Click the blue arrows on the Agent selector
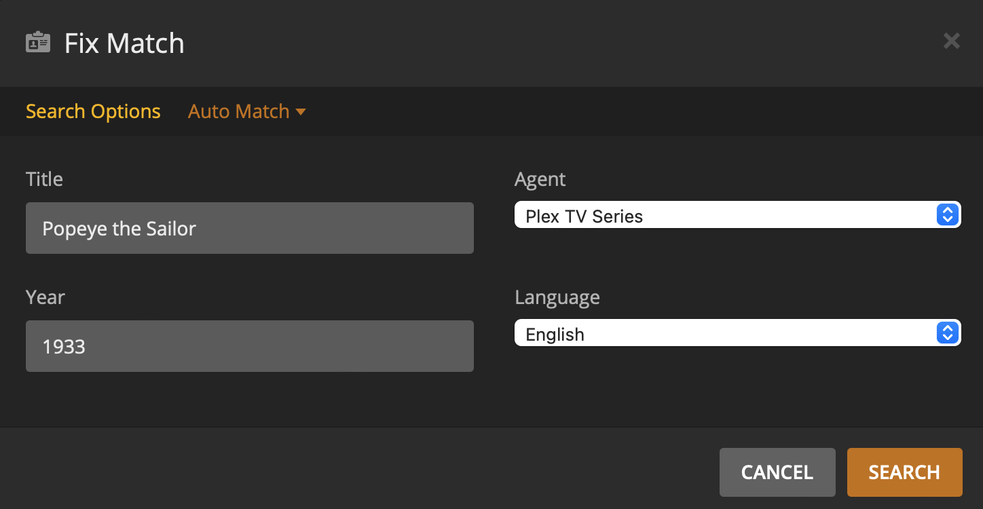The width and height of the screenshot is (983, 509). click(x=947, y=215)
